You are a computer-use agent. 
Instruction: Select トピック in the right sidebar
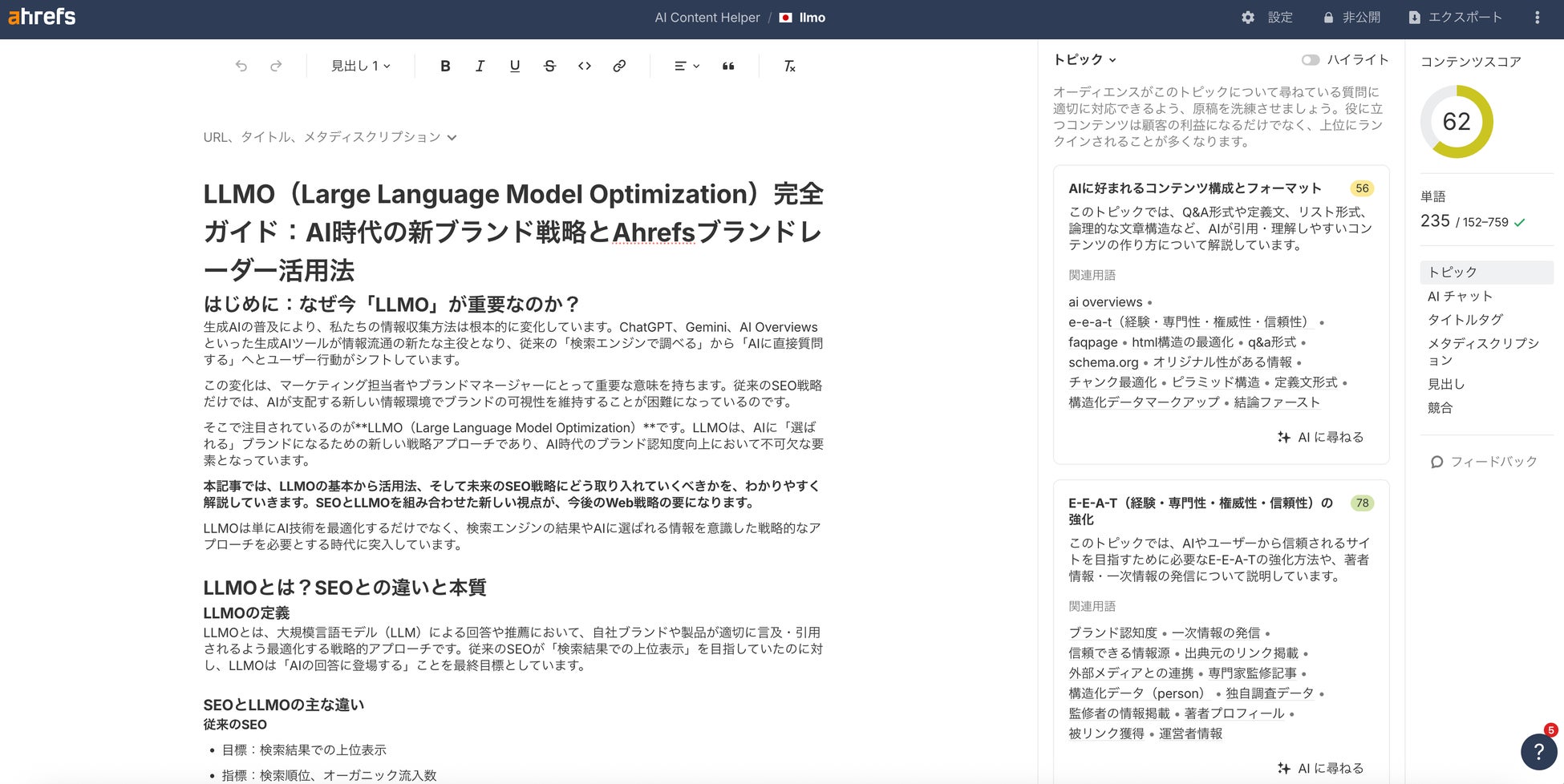tap(1486, 273)
